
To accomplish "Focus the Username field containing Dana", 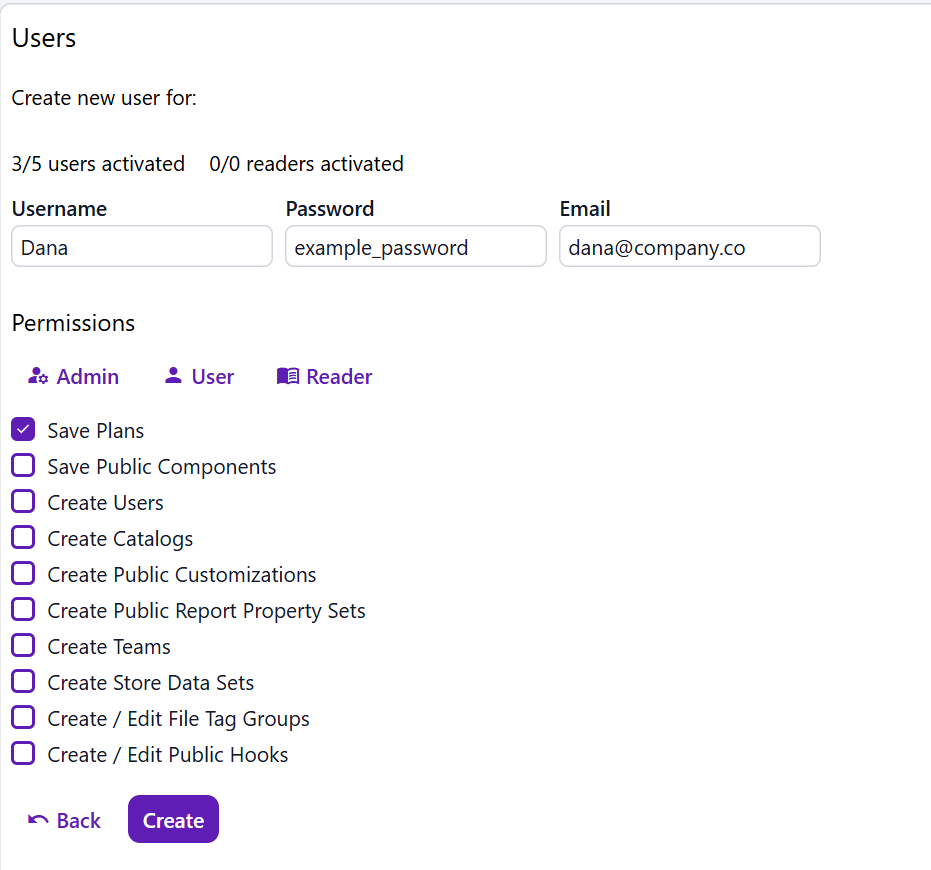I will pyautogui.click(x=142, y=247).
